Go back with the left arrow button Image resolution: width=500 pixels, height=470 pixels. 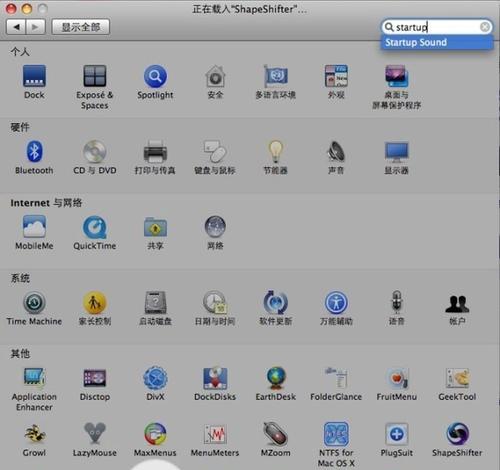[x=16, y=27]
